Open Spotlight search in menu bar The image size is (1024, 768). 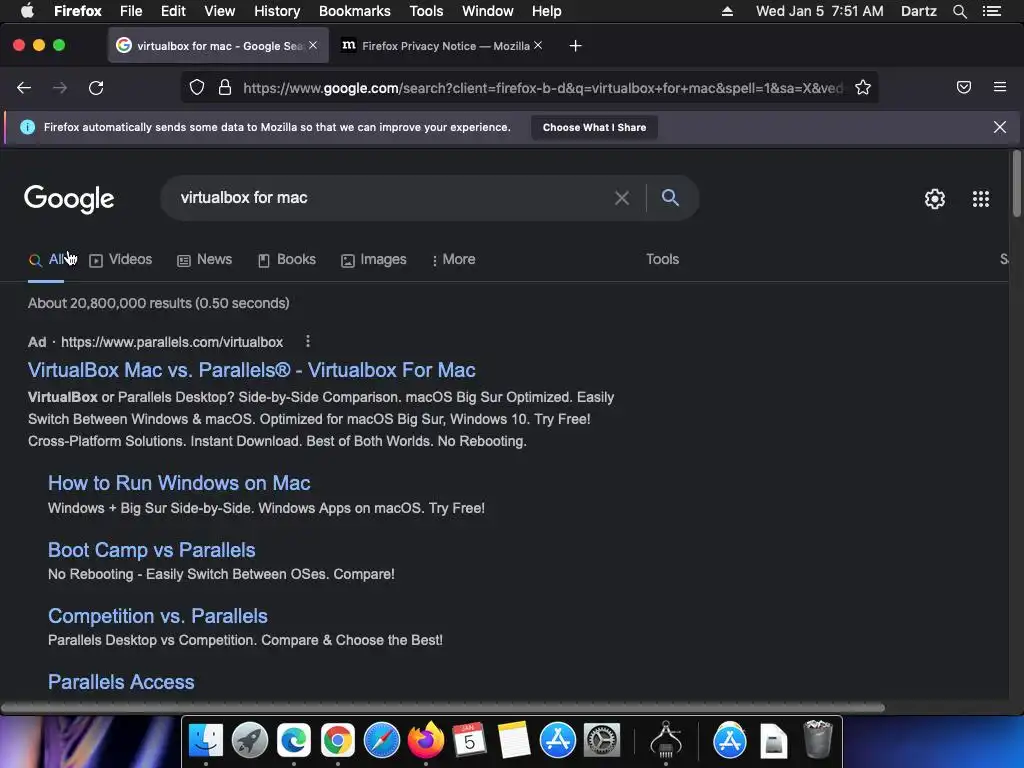(959, 11)
